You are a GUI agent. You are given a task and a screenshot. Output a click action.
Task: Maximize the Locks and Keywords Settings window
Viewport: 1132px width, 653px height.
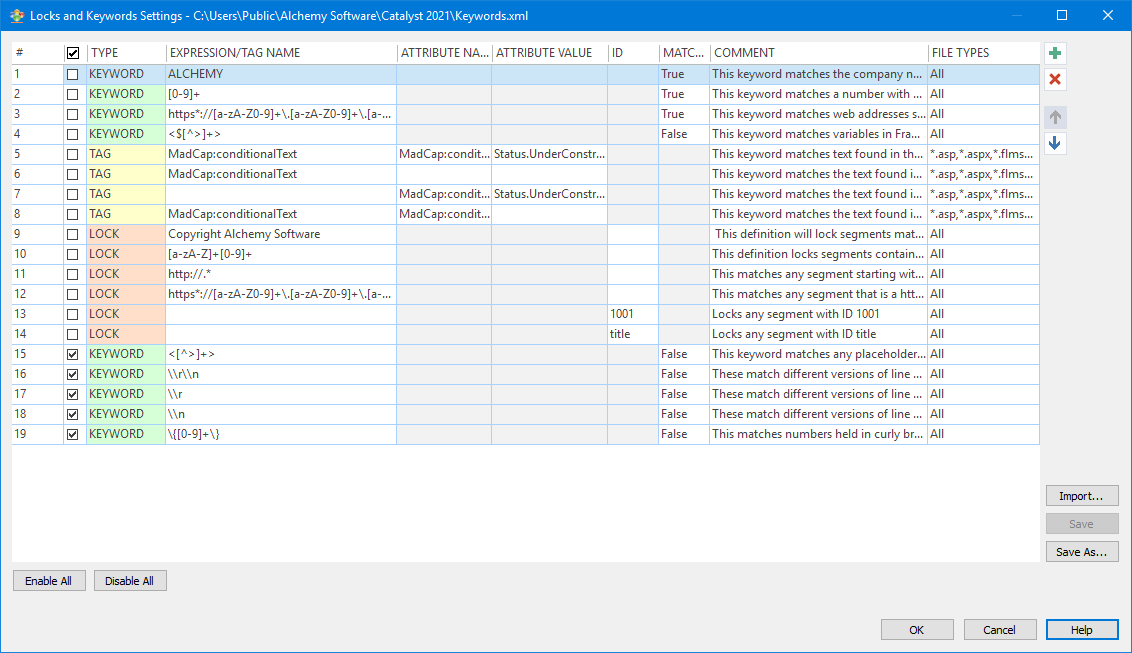coord(1062,15)
